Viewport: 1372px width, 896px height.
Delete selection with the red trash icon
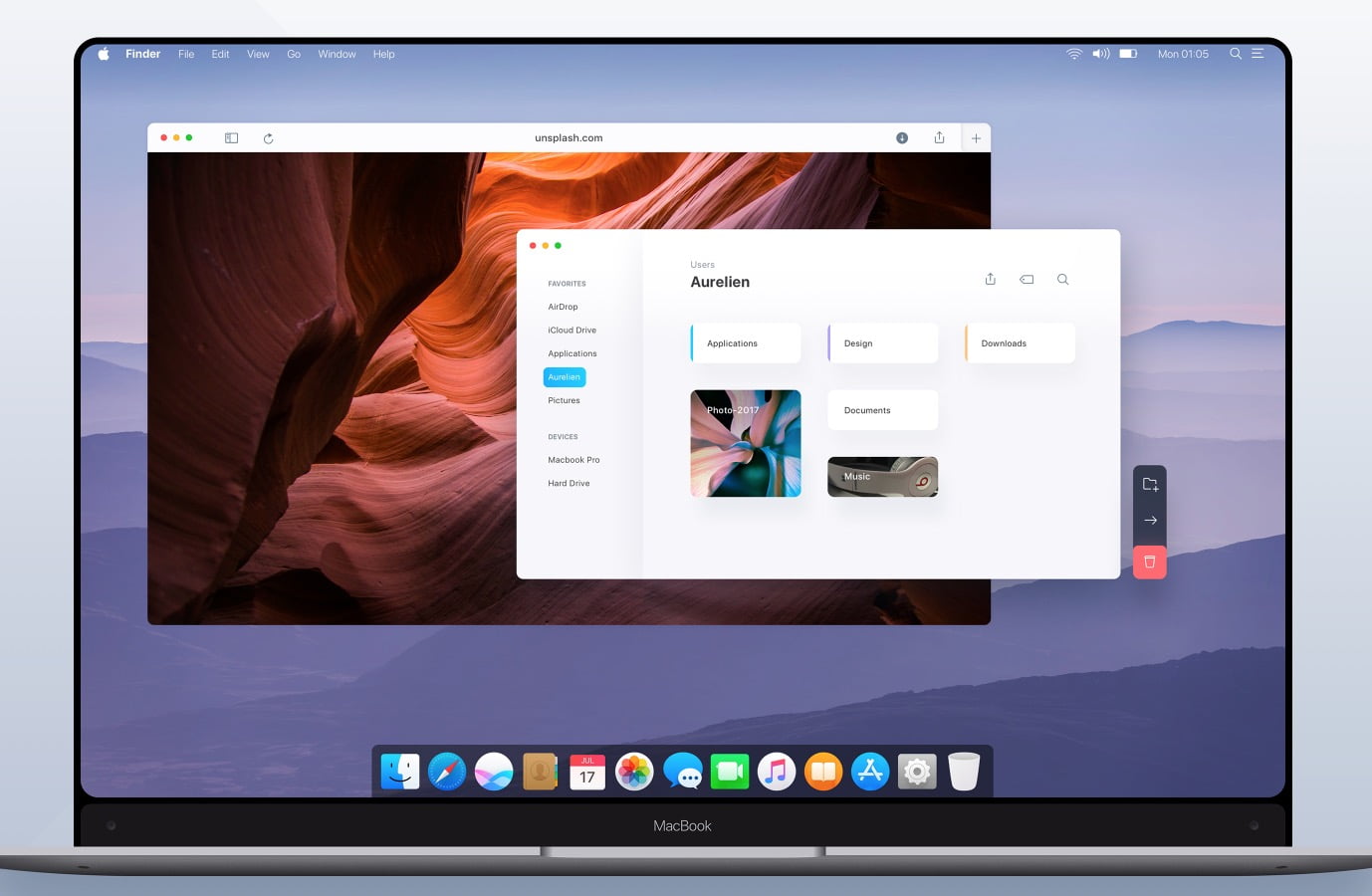point(1150,561)
